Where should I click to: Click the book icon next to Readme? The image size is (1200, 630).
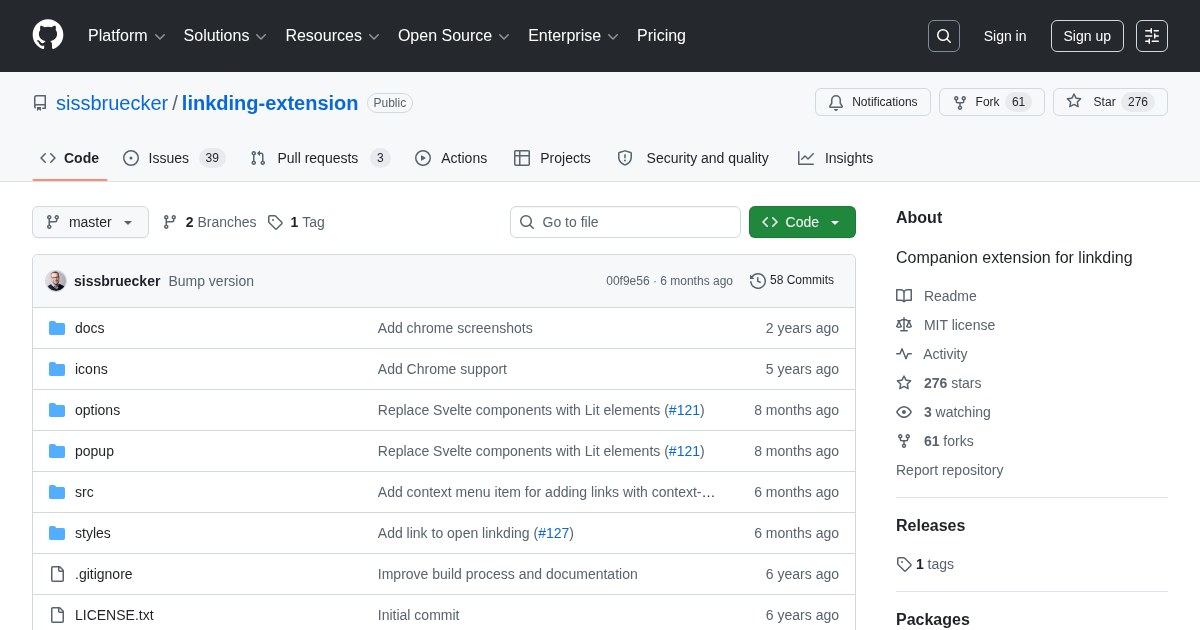tap(904, 296)
